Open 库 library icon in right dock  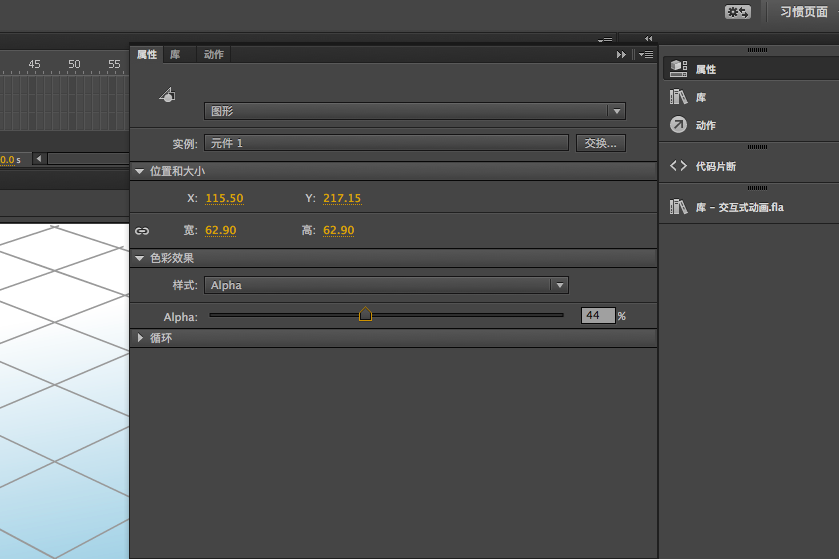tap(678, 97)
